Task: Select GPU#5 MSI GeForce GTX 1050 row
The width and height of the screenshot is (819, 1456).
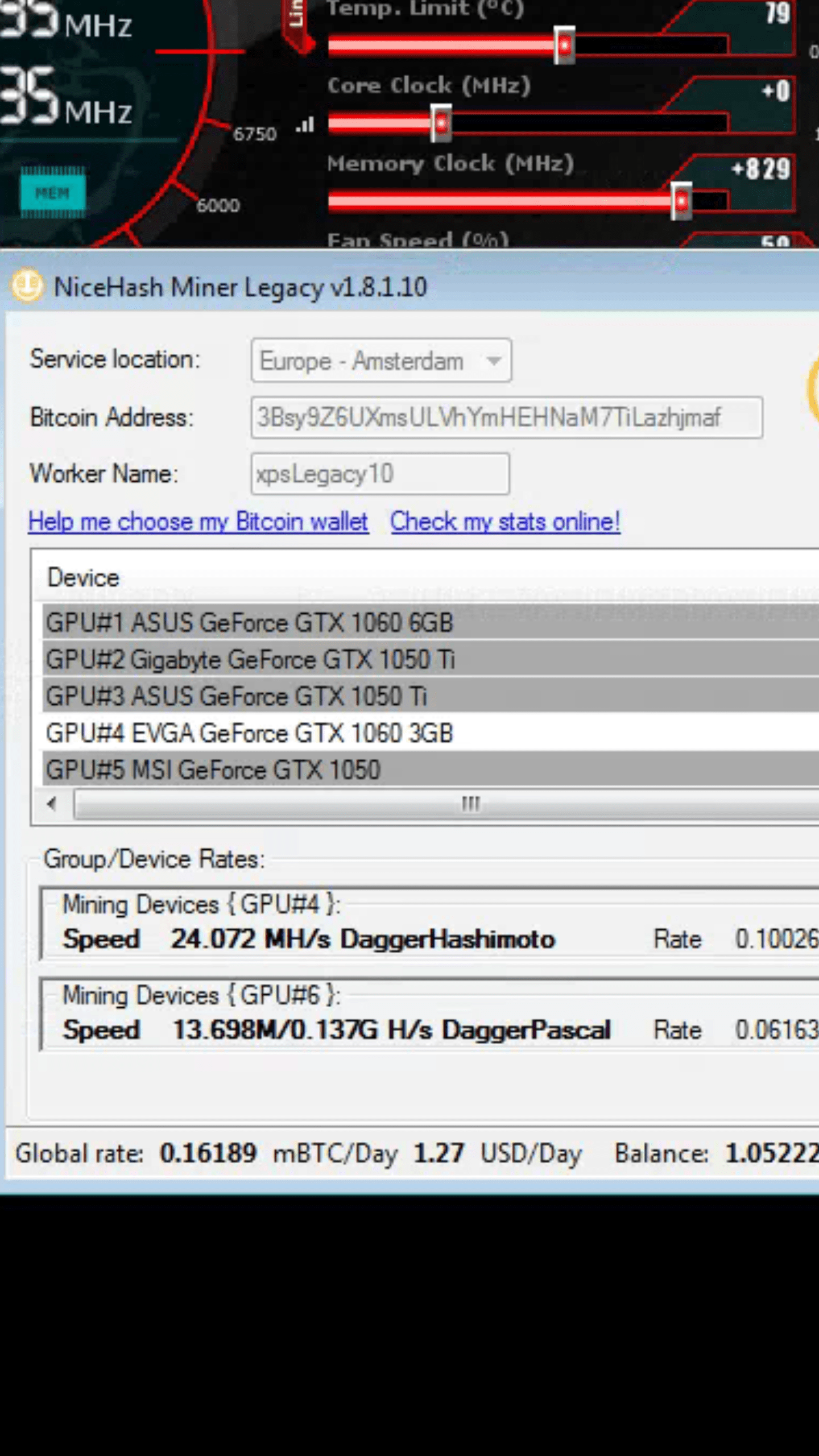Action: pyautogui.click(x=213, y=770)
